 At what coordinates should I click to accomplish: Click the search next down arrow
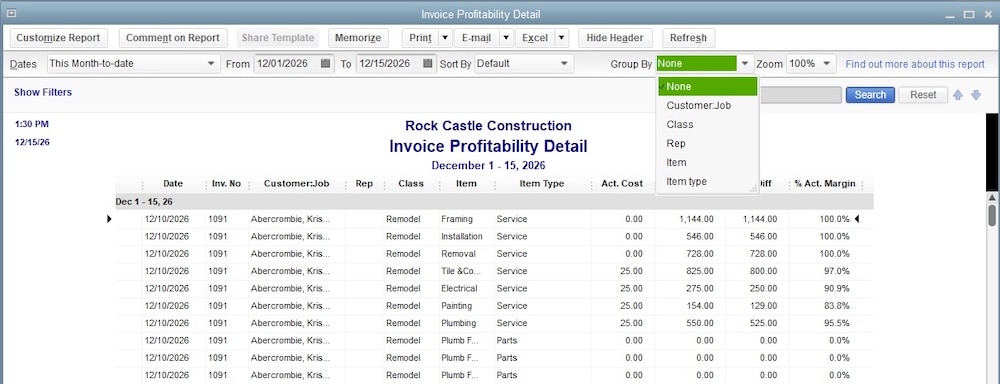tap(976, 95)
